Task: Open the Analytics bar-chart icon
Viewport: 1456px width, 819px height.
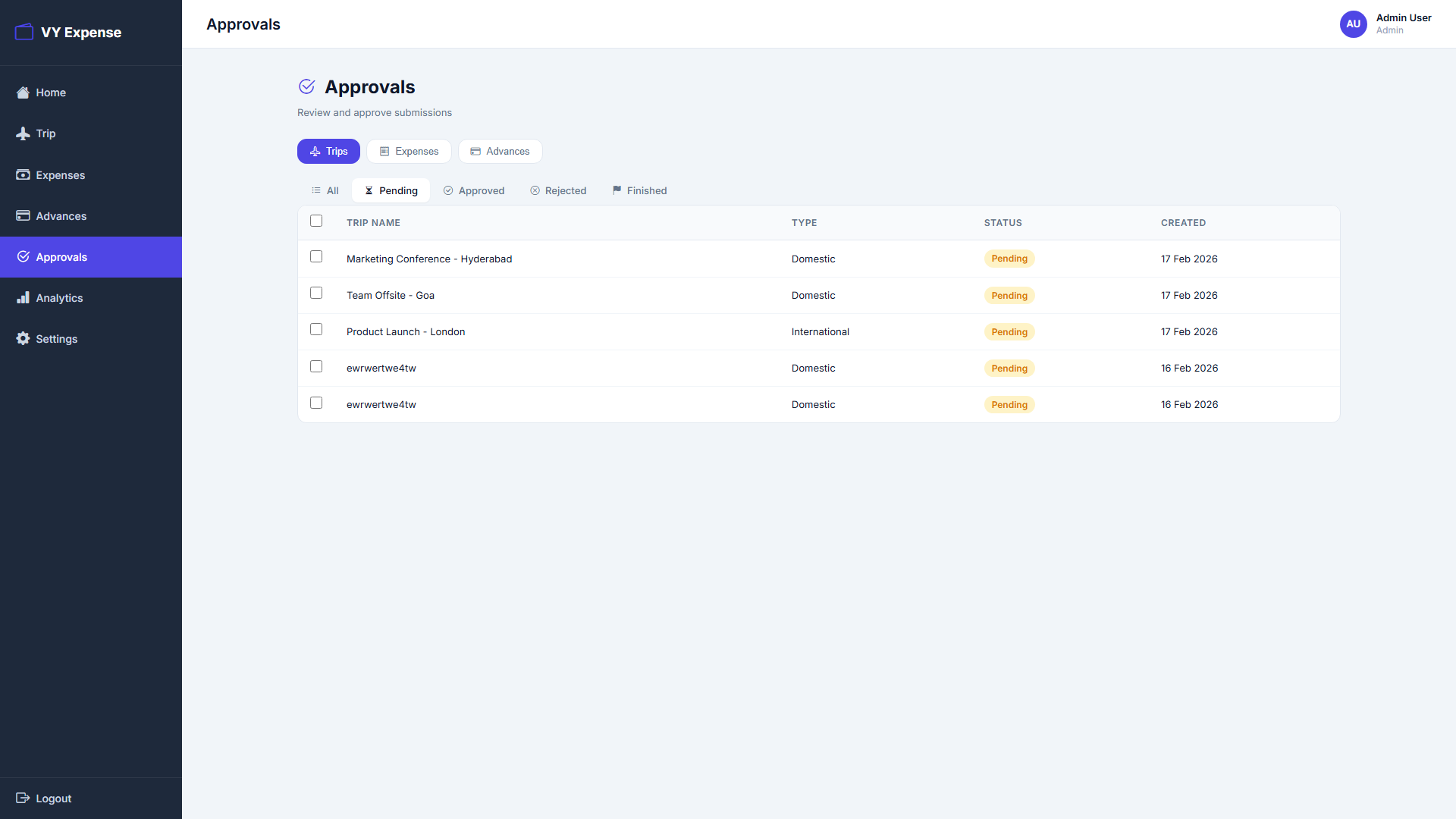Action: coord(22,297)
